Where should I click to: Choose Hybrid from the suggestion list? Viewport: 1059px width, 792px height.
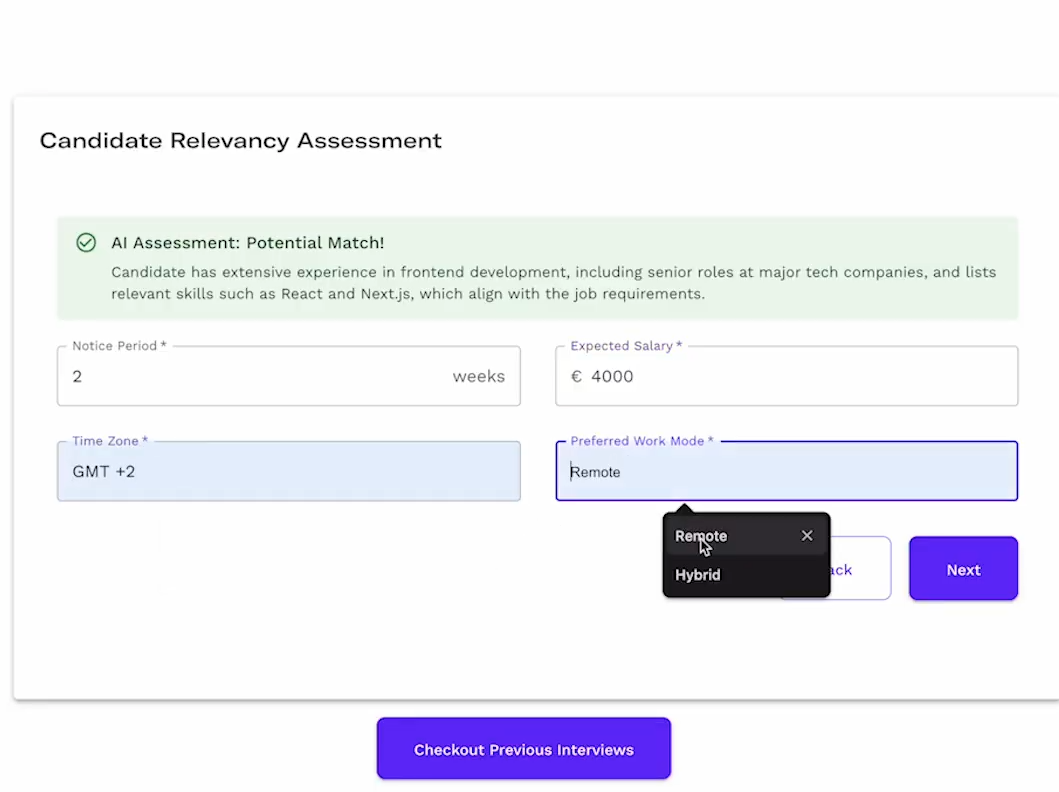(x=698, y=575)
